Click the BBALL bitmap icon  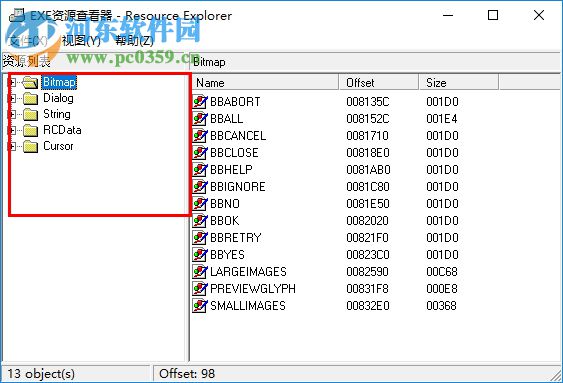point(200,118)
